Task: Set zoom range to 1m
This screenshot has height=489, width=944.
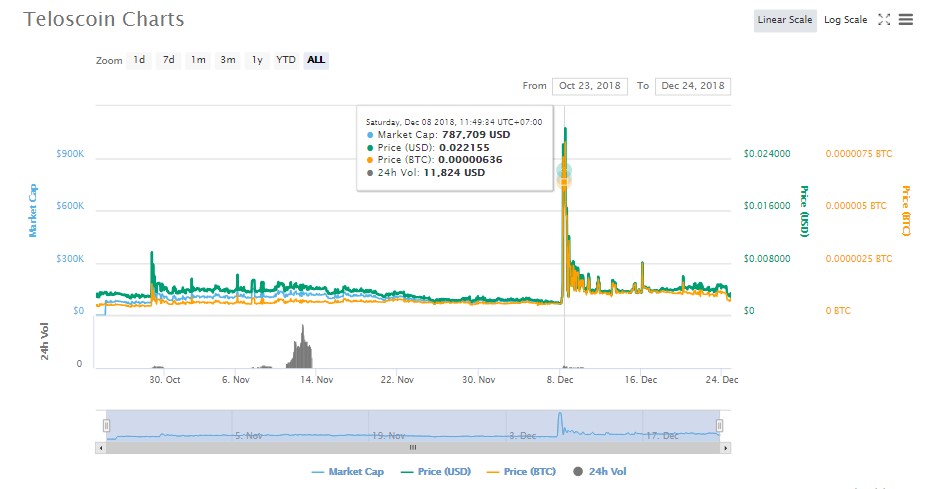Action: click(x=198, y=60)
